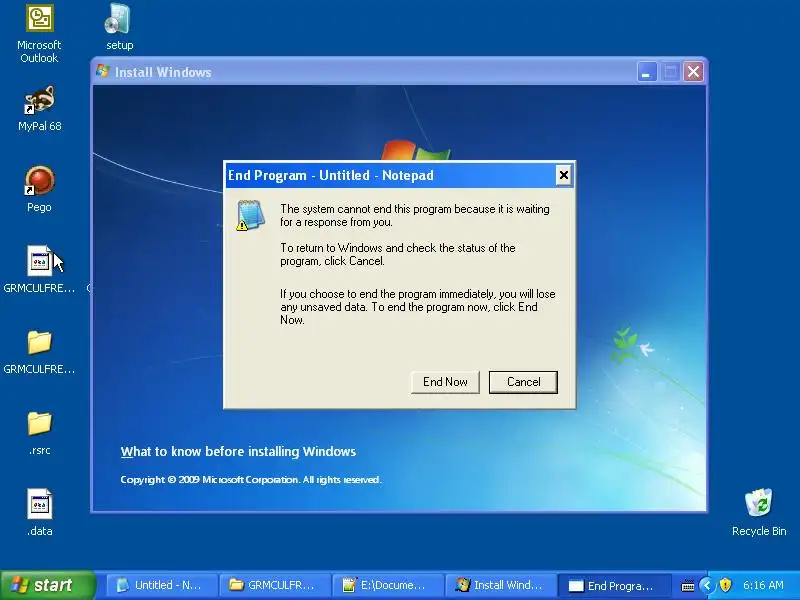Click End Now in the dialog
Screen dimensions: 800x600
coord(445,382)
